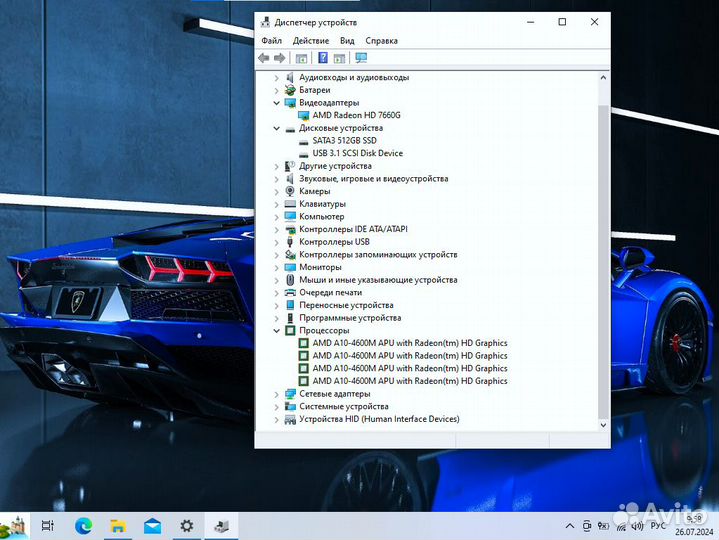
Task: Click the Видеоадаптеры display icon
Action: click(x=290, y=103)
